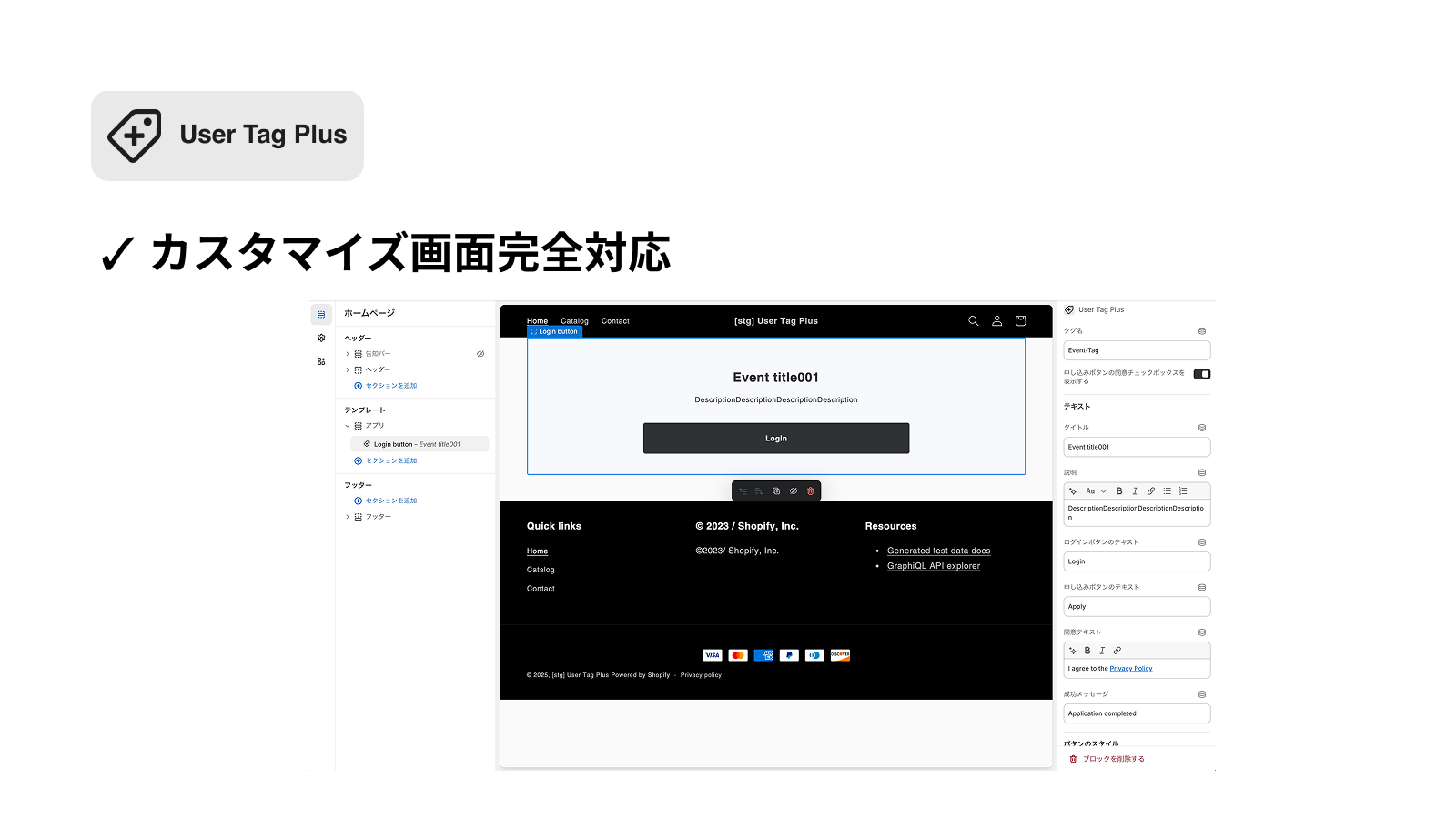Click AI sparkle icon in 同意テキスト toolbar
The image size is (1456, 819).
click(1073, 651)
